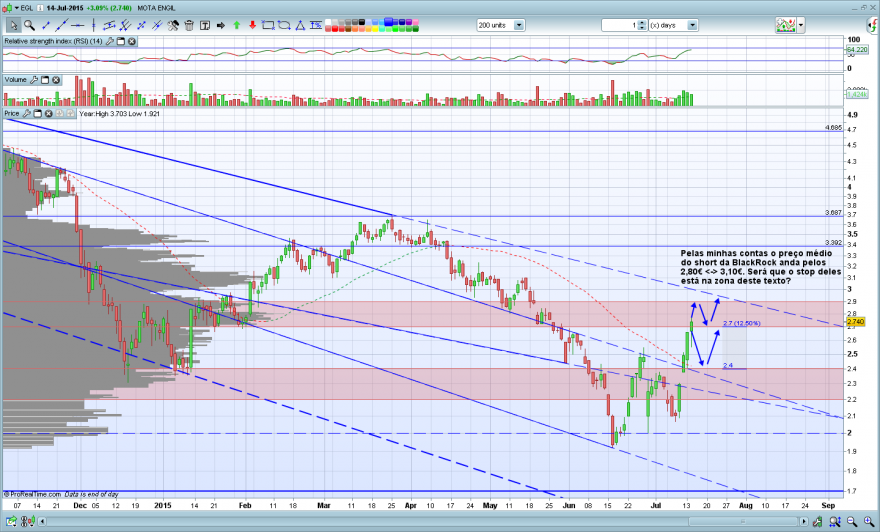Click the add indicators chart button

click(786, 25)
